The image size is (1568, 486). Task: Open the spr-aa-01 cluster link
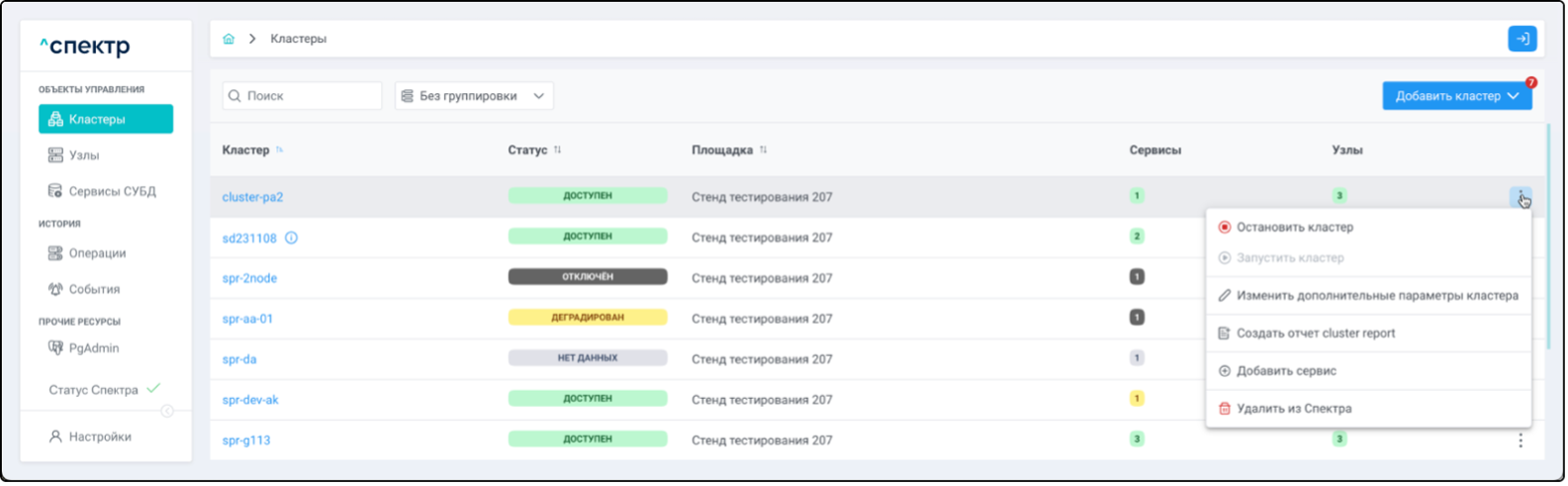247,319
